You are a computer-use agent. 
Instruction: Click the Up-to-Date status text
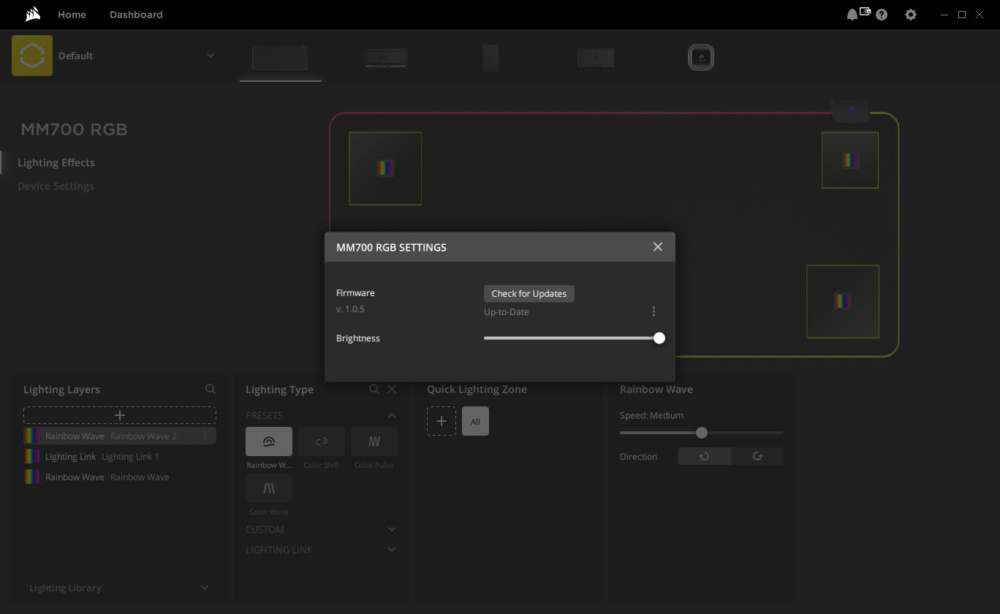click(x=506, y=312)
